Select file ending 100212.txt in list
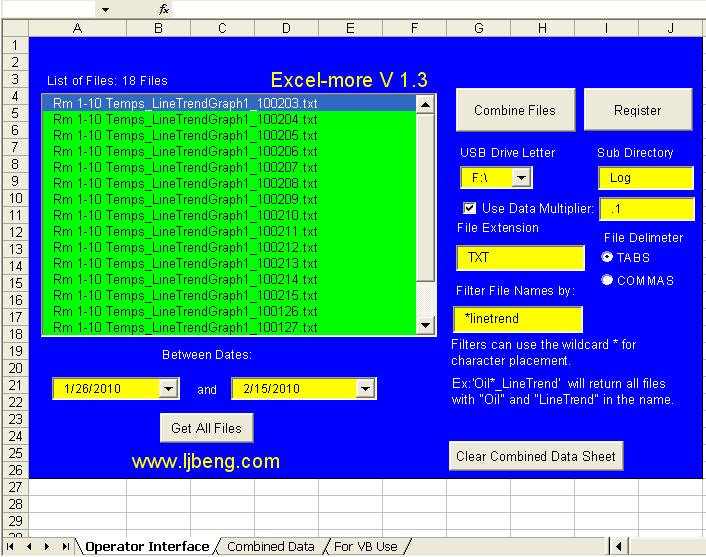Viewport: 706px width, 557px height. (x=229, y=247)
